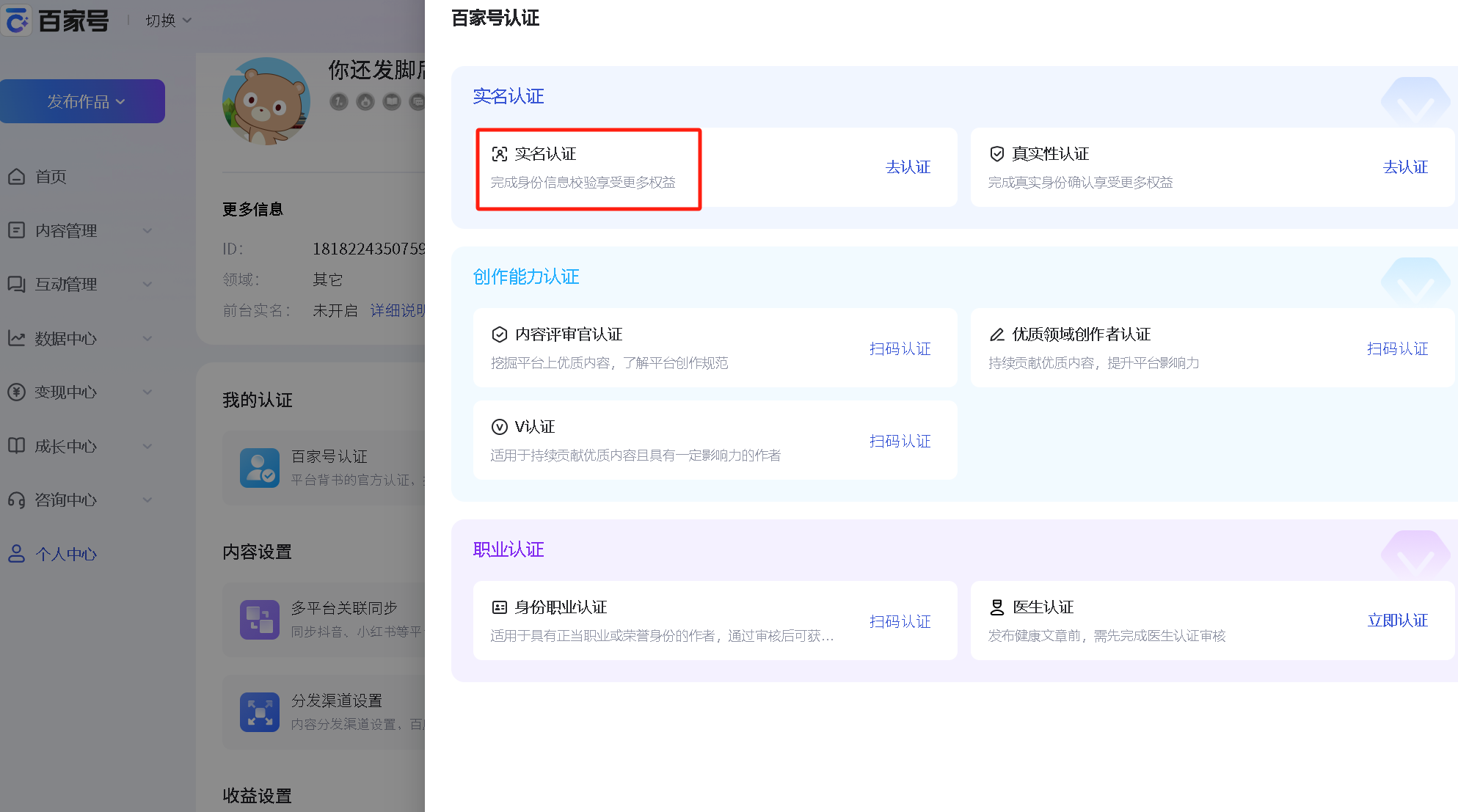The height and width of the screenshot is (812, 1458).
Task: Click the 实名认证 section heading
Action: [509, 96]
